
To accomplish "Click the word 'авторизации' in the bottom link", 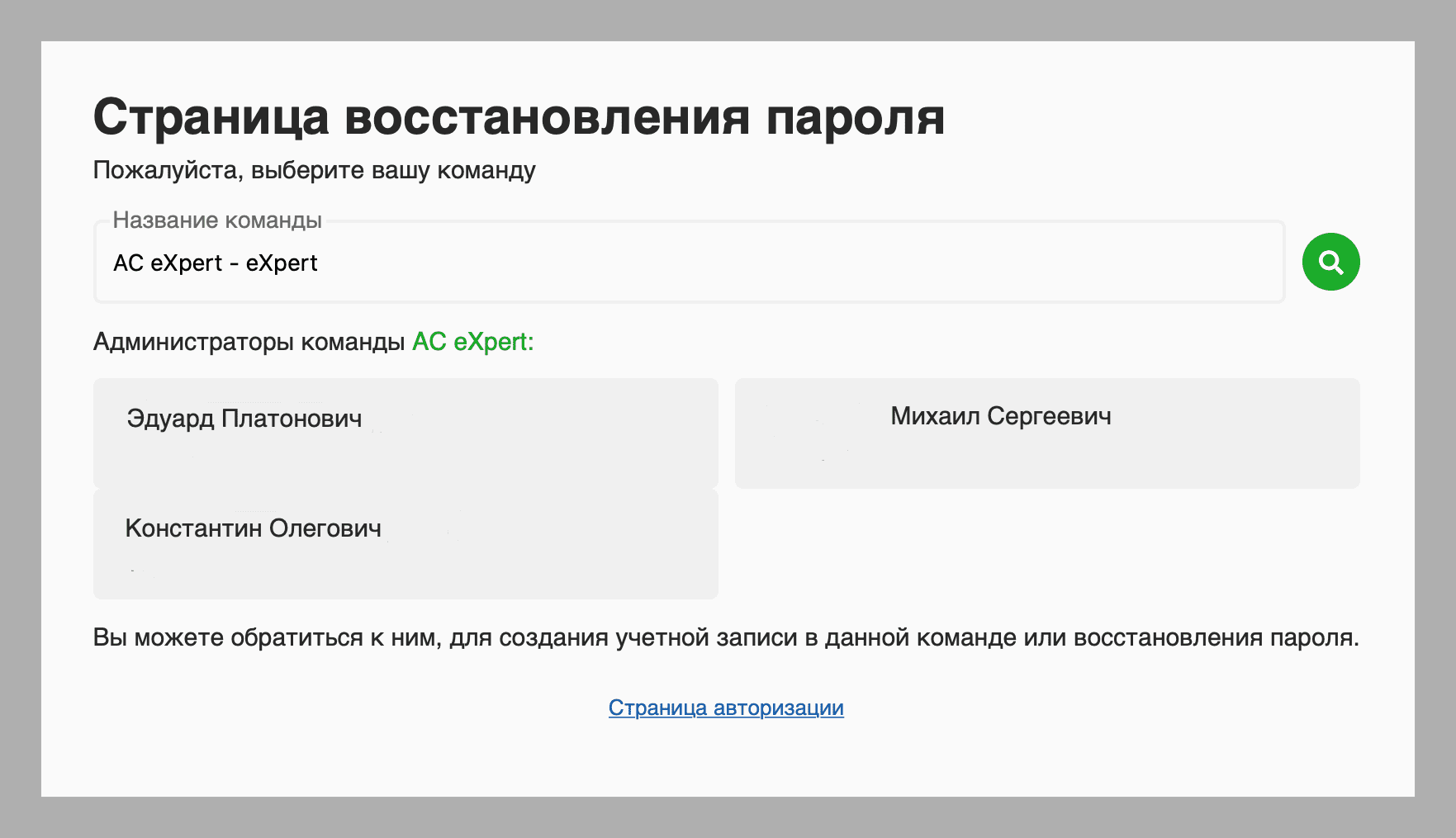I will (x=778, y=708).
